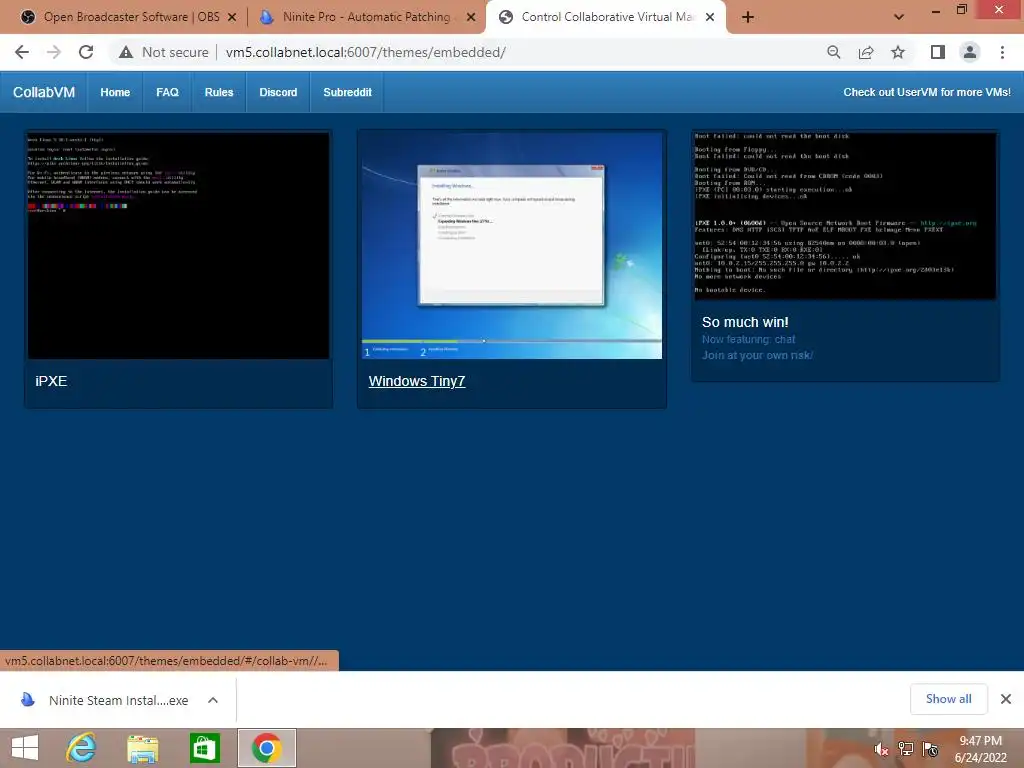The image size is (1024, 768).
Task: Open the iPXE VM thumbnail
Action: (x=178, y=246)
